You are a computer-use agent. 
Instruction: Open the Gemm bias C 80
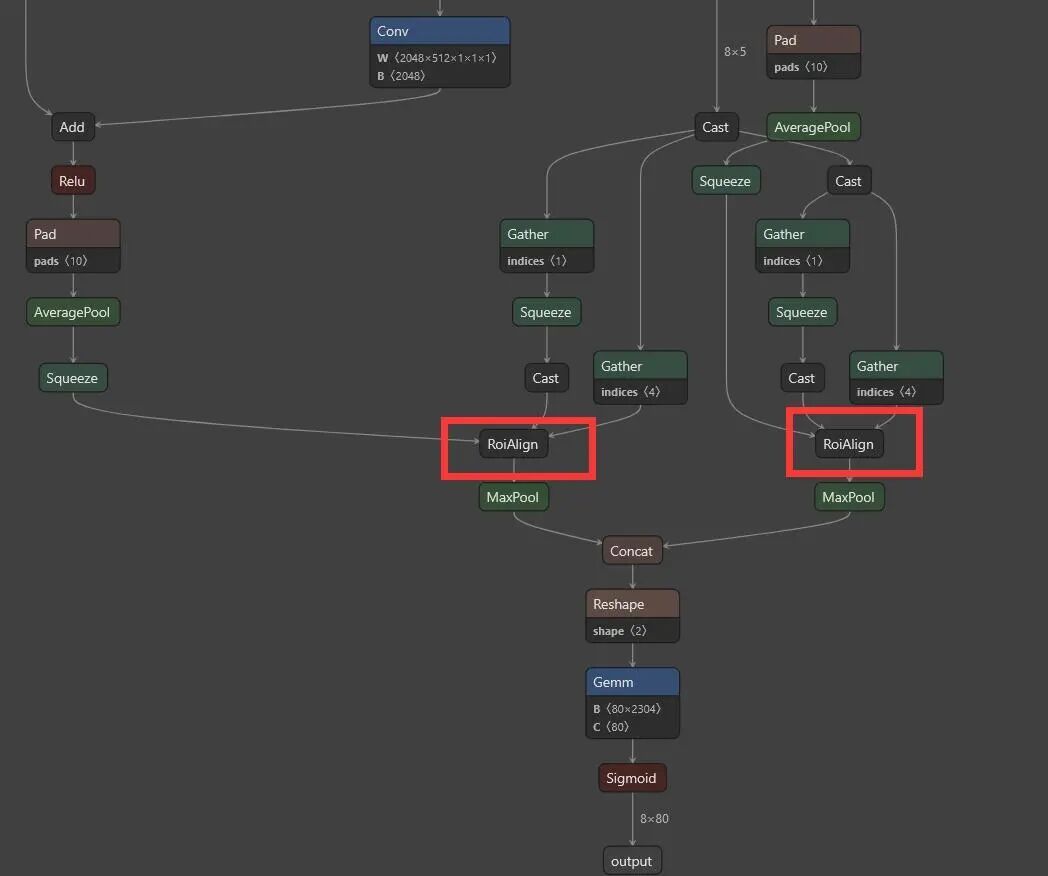pyautogui.click(x=611, y=726)
